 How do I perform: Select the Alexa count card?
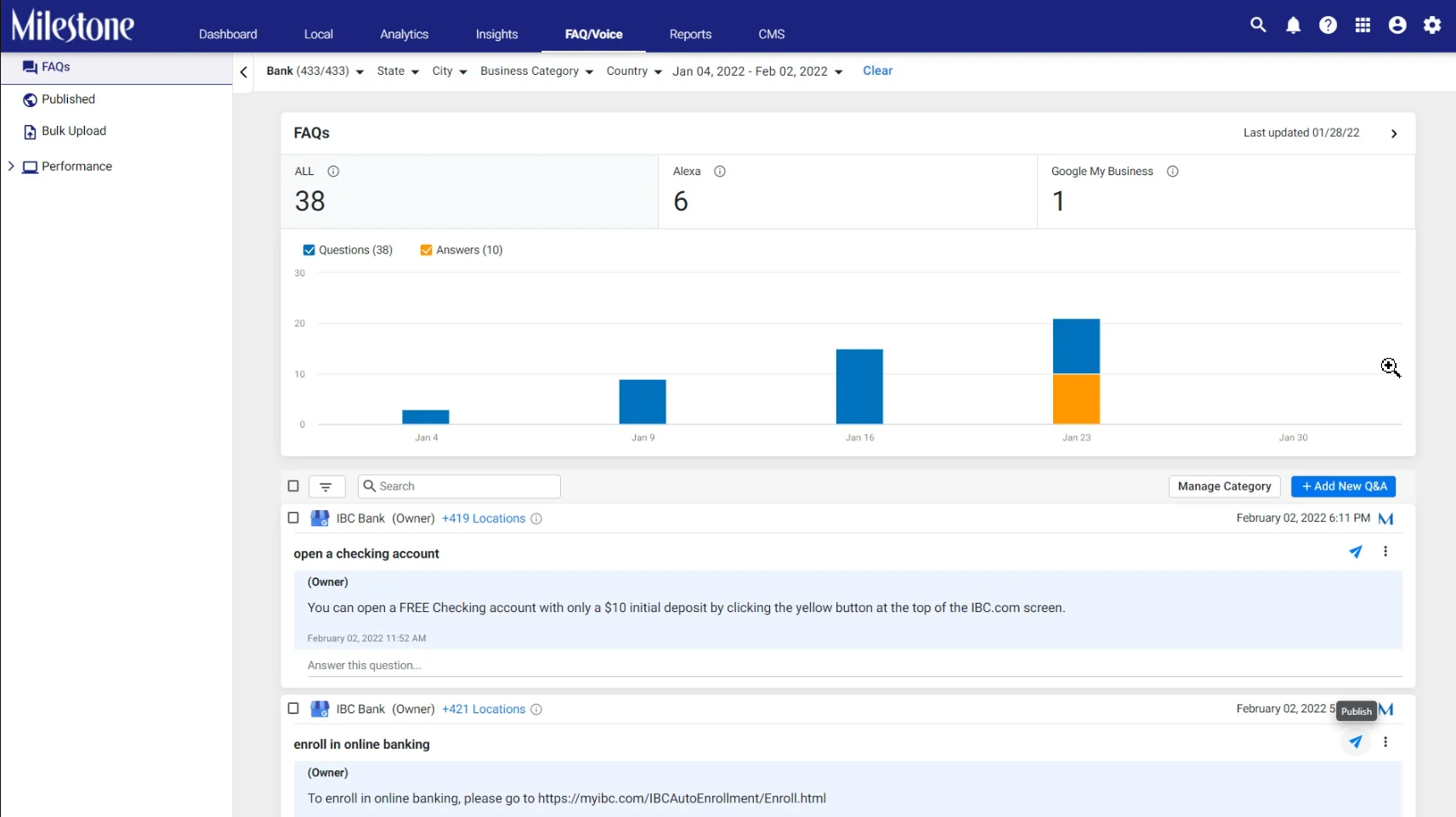click(x=847, y=191)
